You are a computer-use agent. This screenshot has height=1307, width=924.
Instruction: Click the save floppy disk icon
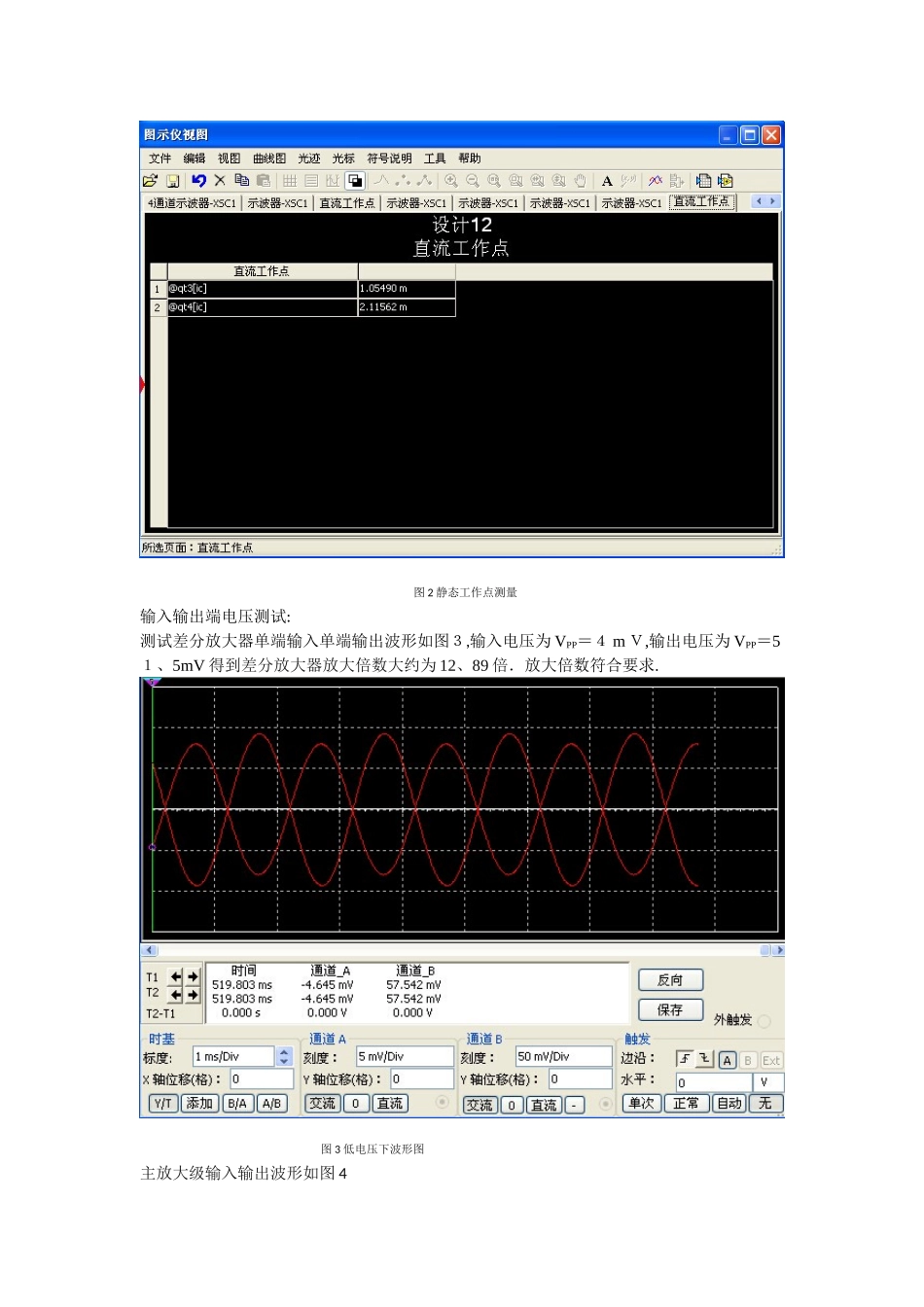(x=172, y=181)
